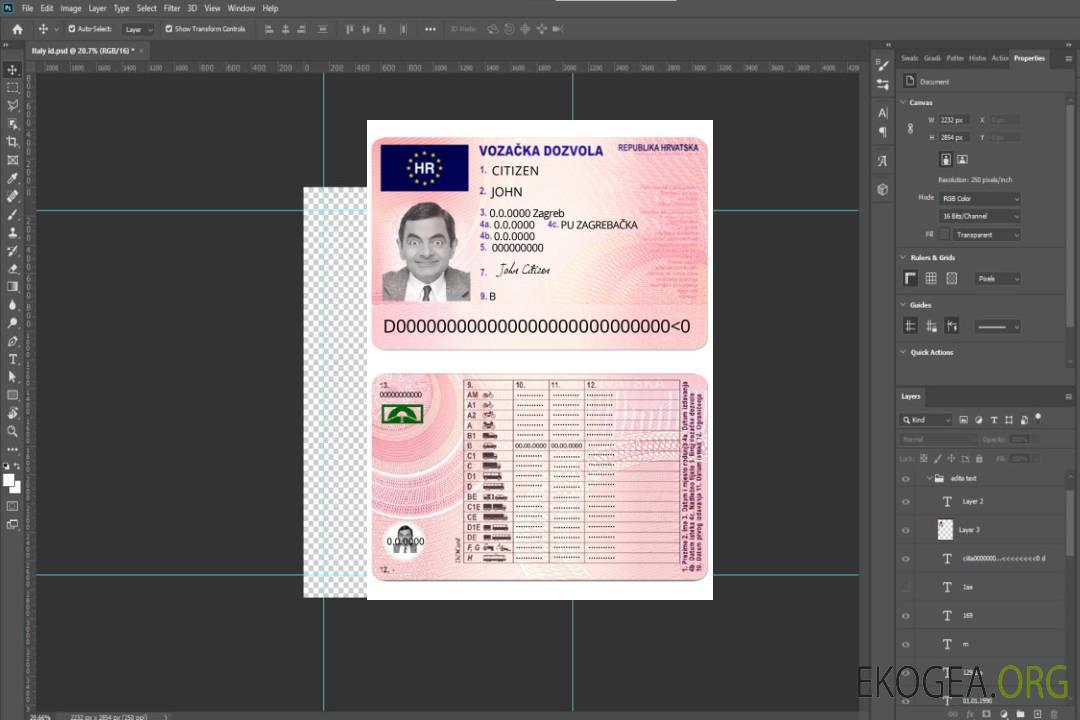
Task: Open the Window menu
Action: coord(241,8)
